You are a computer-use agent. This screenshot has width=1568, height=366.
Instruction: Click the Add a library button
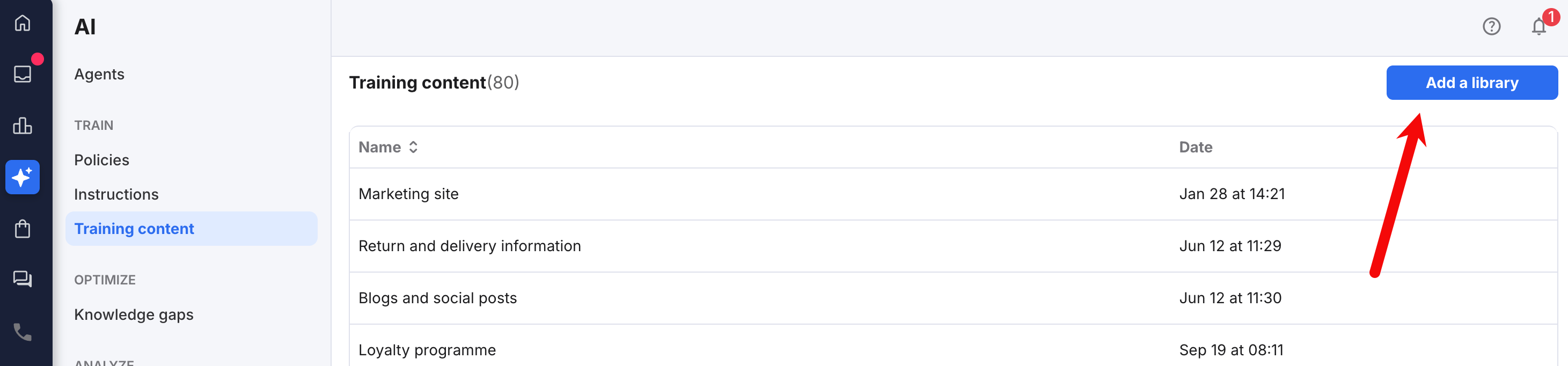coord(1472,82)
